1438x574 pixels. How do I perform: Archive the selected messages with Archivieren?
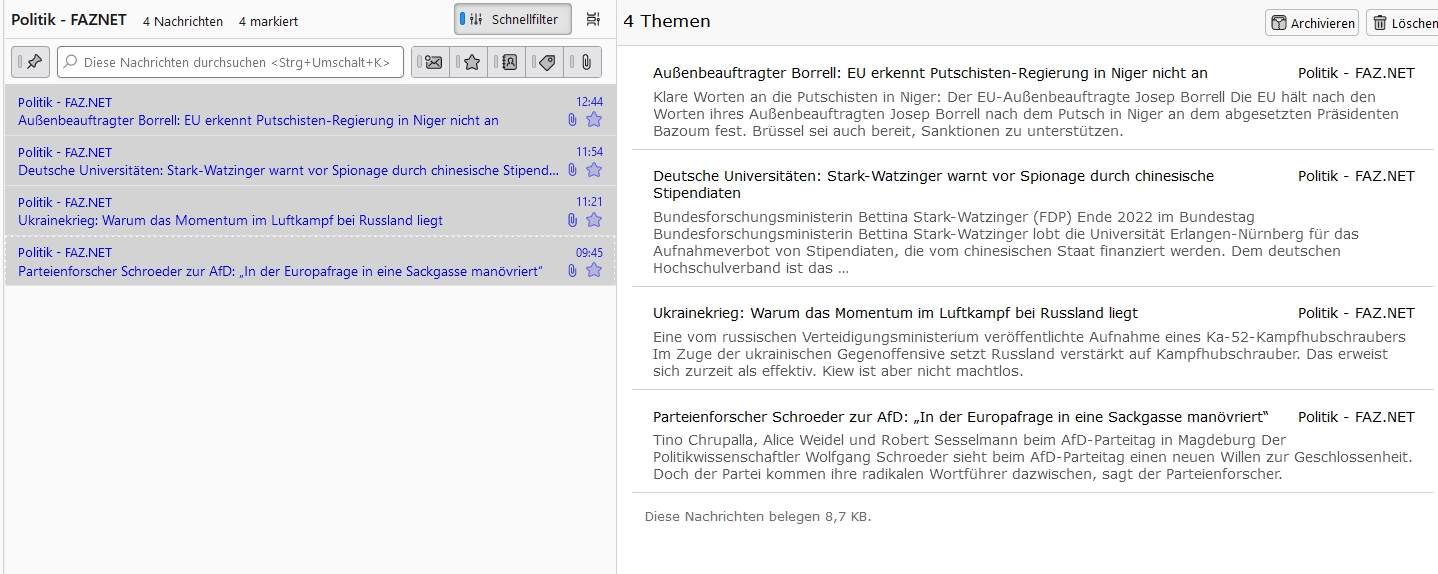[x=1312, y=23]
